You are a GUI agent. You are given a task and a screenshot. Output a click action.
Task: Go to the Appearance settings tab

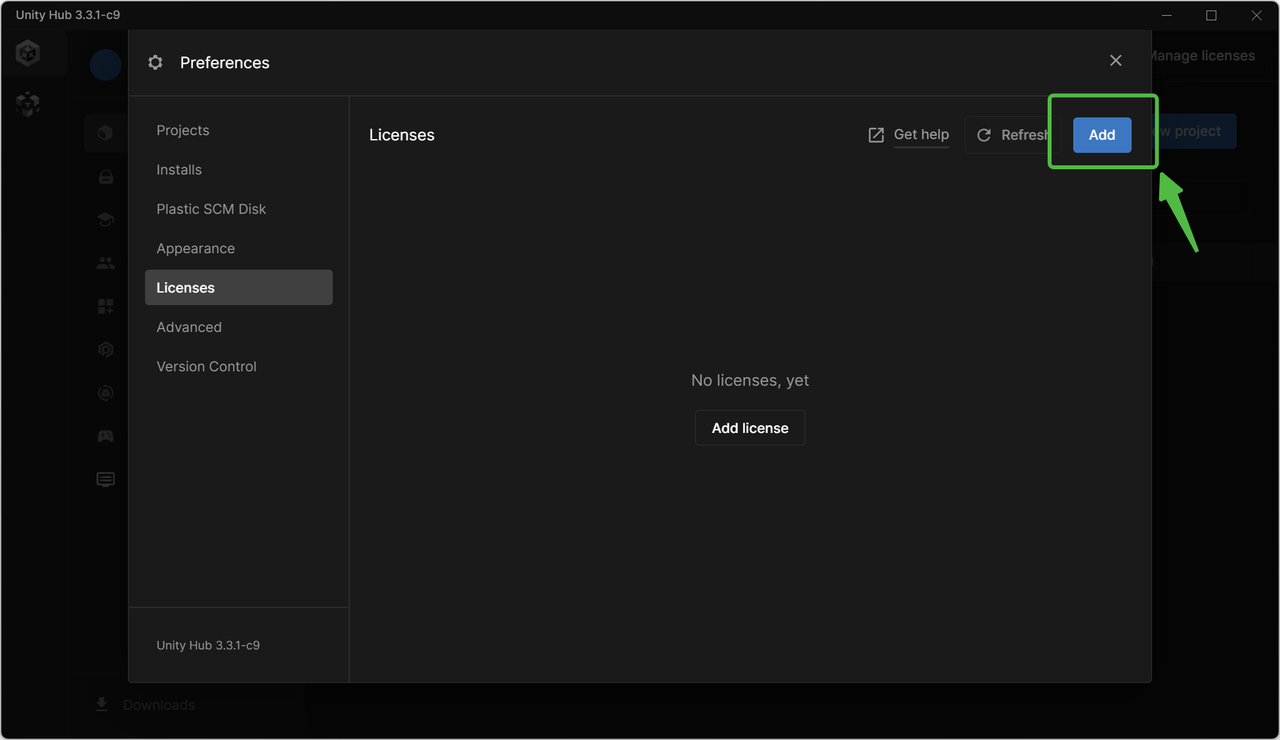tap(196, 248)
